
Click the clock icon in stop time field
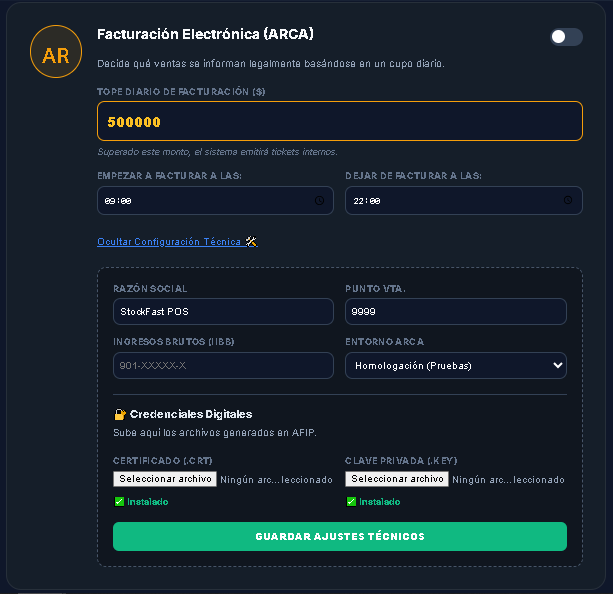(x=567, y=200)
